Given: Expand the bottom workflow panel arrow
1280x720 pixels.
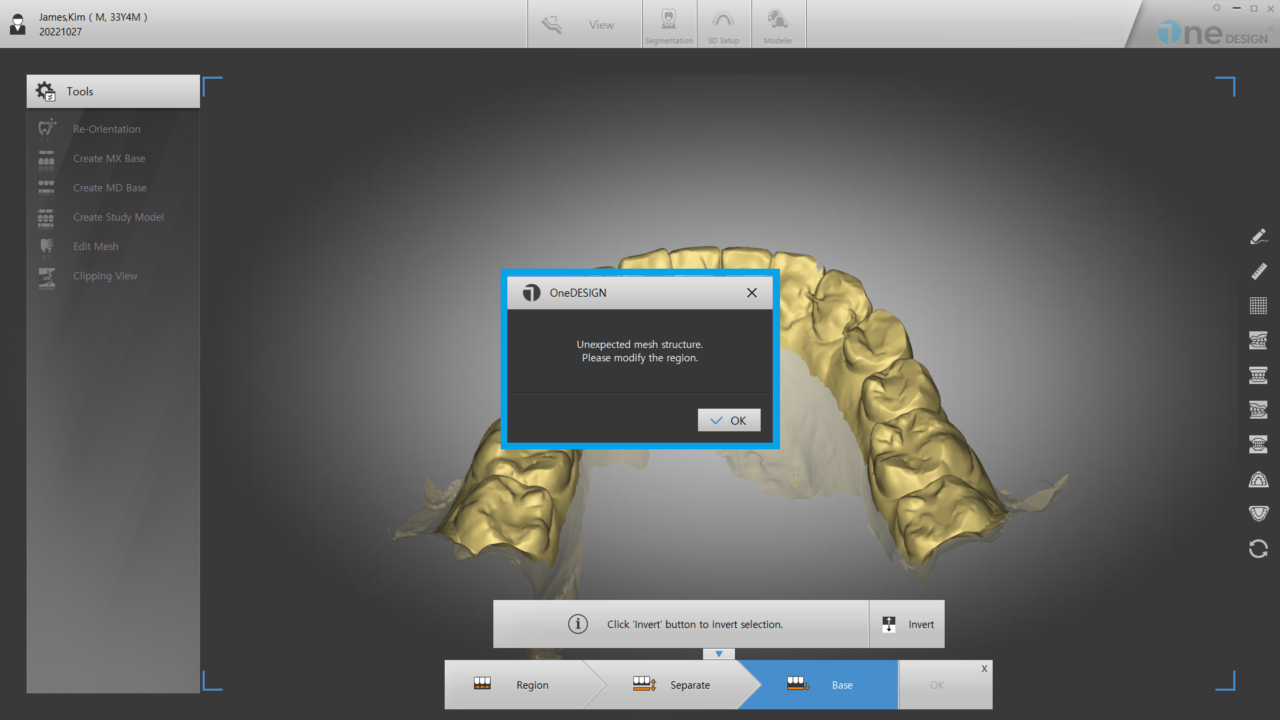Looking at the screenshot, I should (719, 653).
